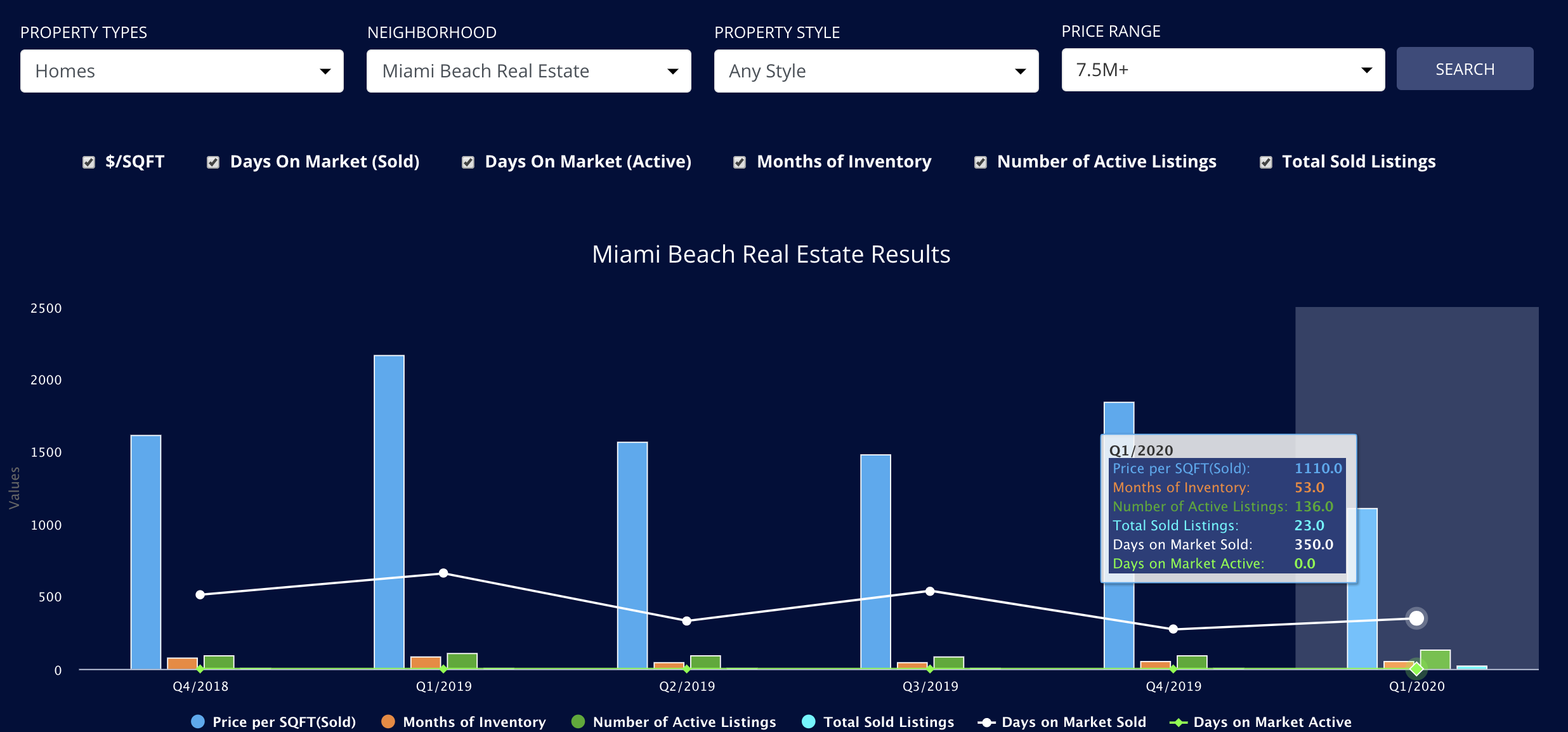The image size is (1568, 732).
Task: Click tooltip value 1110.0 for Price per SQFT
Action: [x=1318, y=468]
